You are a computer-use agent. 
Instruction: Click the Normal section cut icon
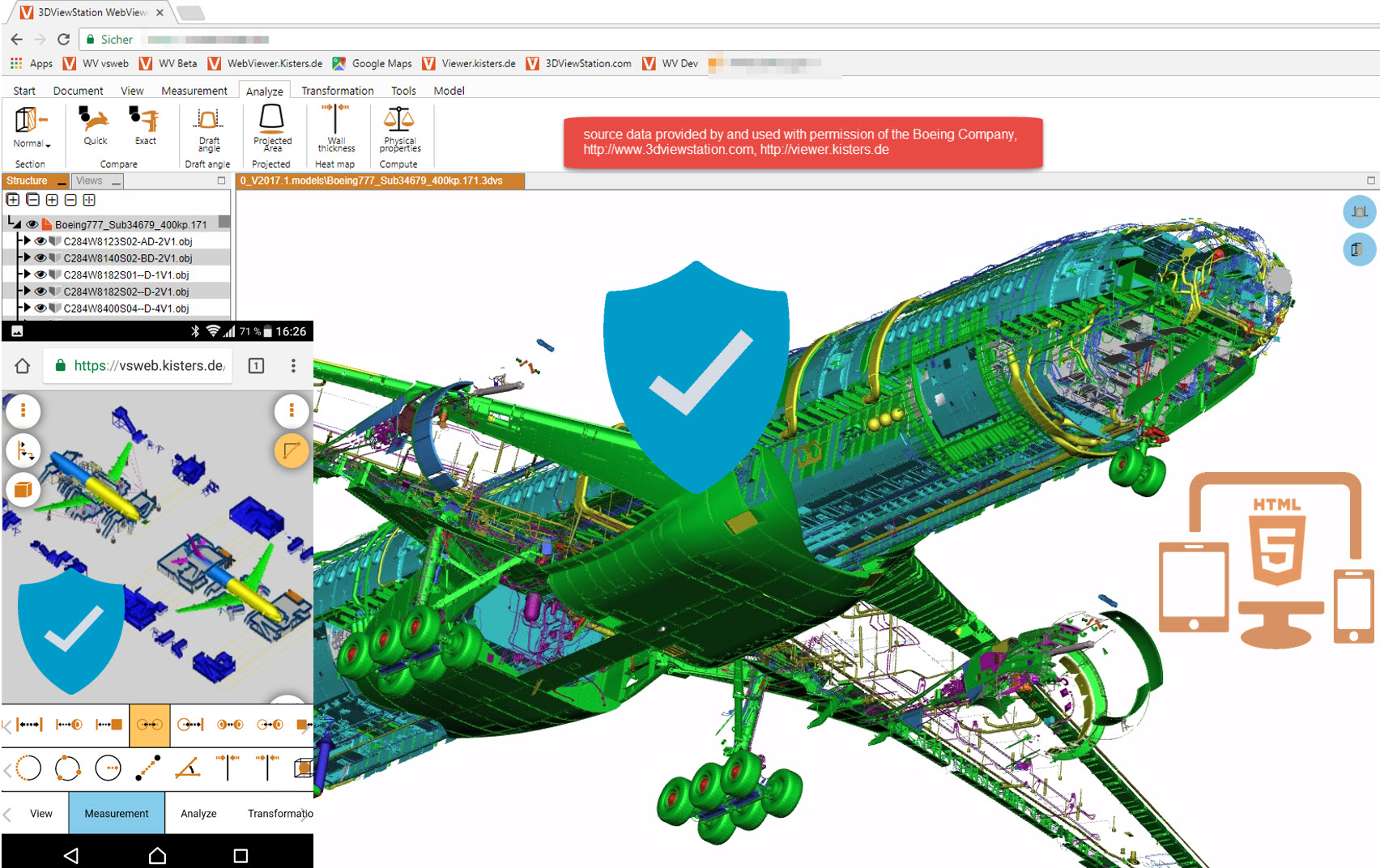point(31,120)
